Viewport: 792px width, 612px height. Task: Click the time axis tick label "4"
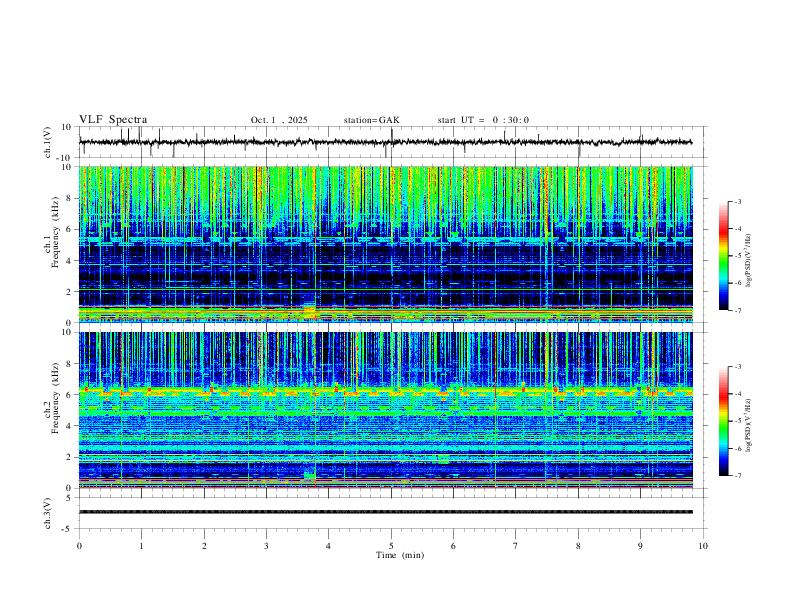[x=329, y=546]
